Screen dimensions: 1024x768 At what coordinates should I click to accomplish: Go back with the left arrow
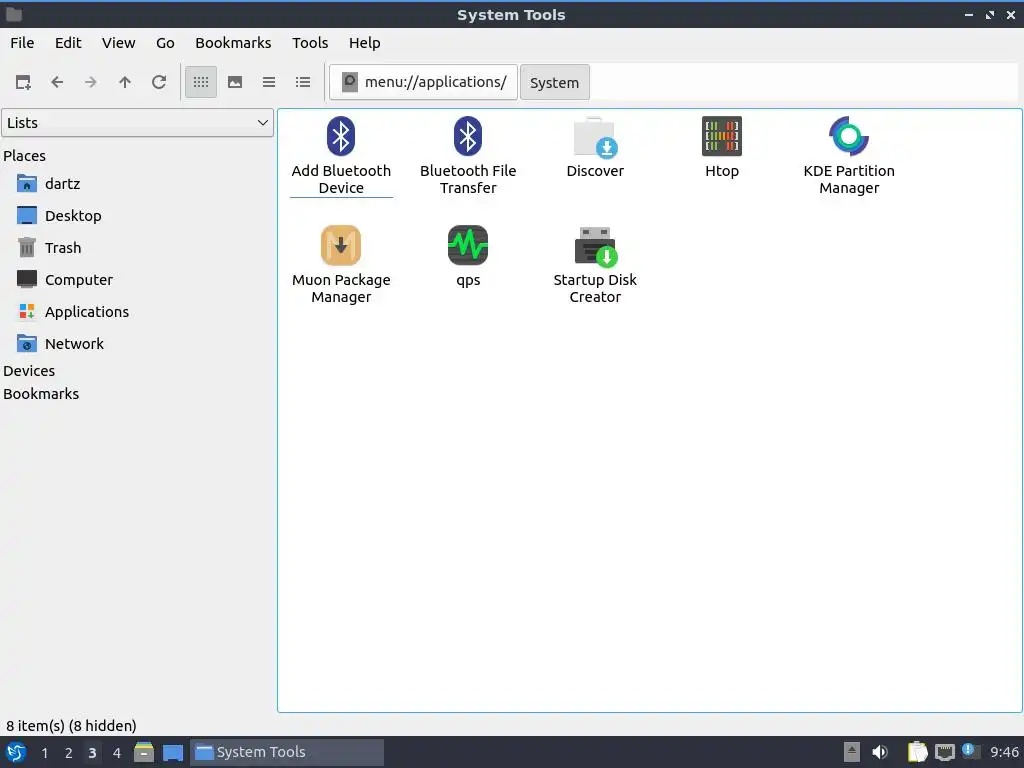[57, 82]
